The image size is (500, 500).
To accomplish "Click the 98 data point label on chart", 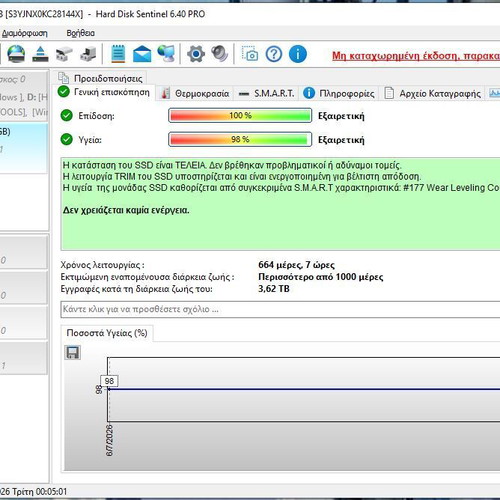I will pyautogui.click(x=109, y=381).
